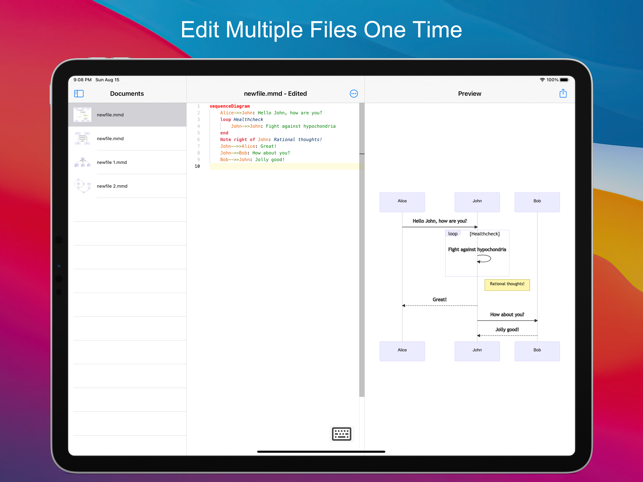643x482 pixels.
Task: Click the time '9:08 PM' in status bar
Action: [82, 80]
